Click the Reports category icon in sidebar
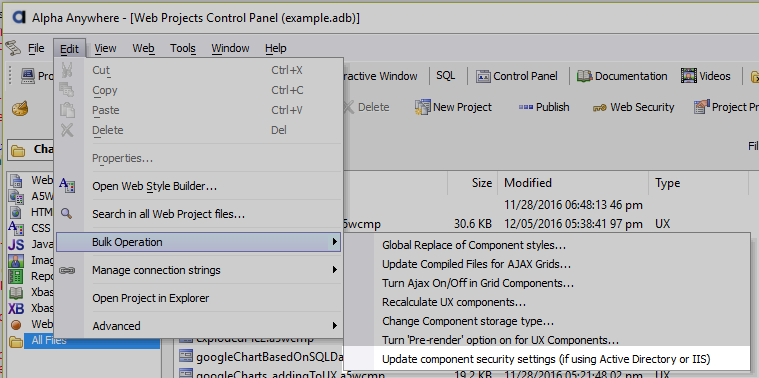The height and width of the screenshot is (378, 759). tap(16, 276)
